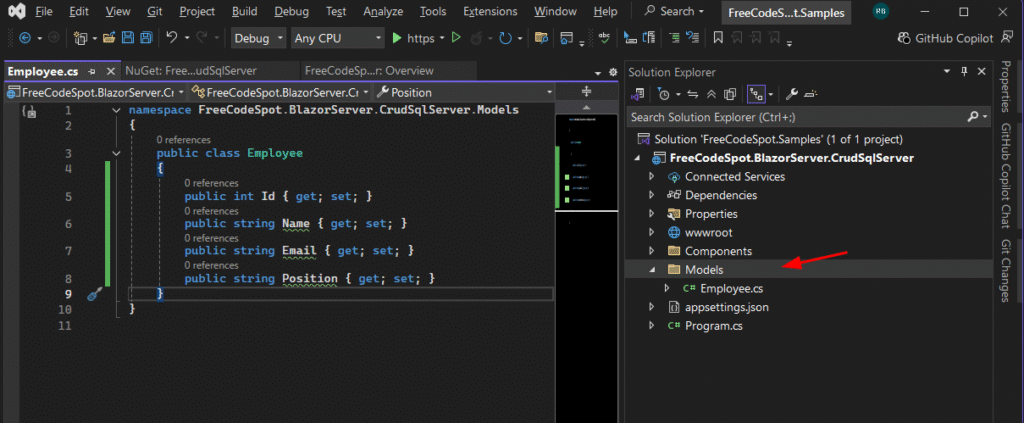1024x423 pixels.
Task: Toggle pin on the Employee.cs tab
Action: pyautogui.click(x=92, y=71)
